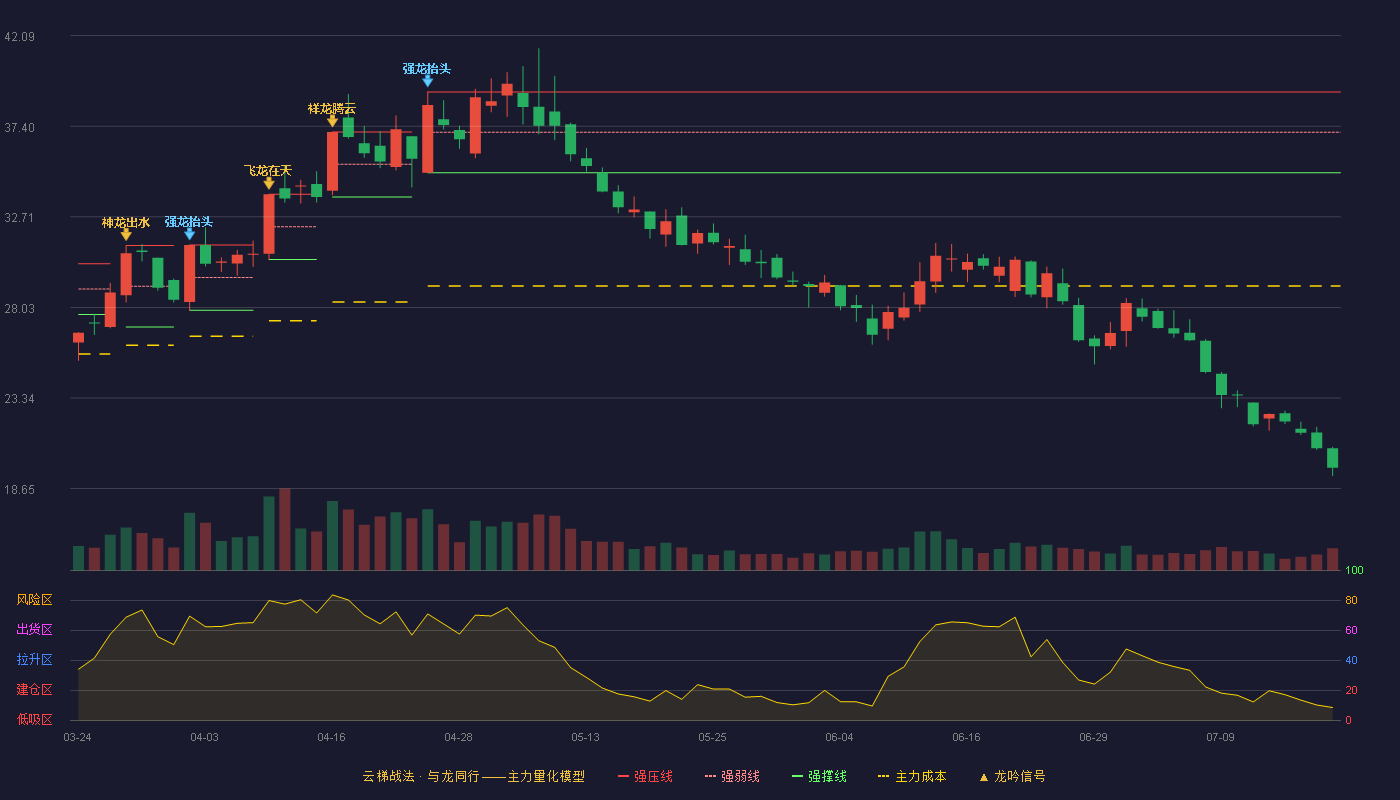This screenshot has height=800, width=1400.
Task: Click the long solid green support line
Action: (884, 173)
